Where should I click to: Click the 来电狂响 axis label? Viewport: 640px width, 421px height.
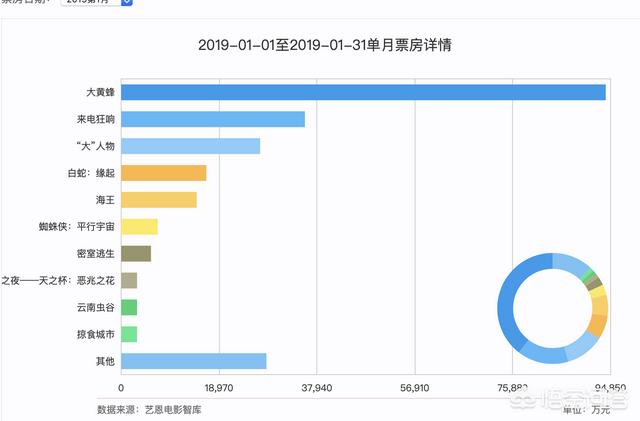coord(96,119)
